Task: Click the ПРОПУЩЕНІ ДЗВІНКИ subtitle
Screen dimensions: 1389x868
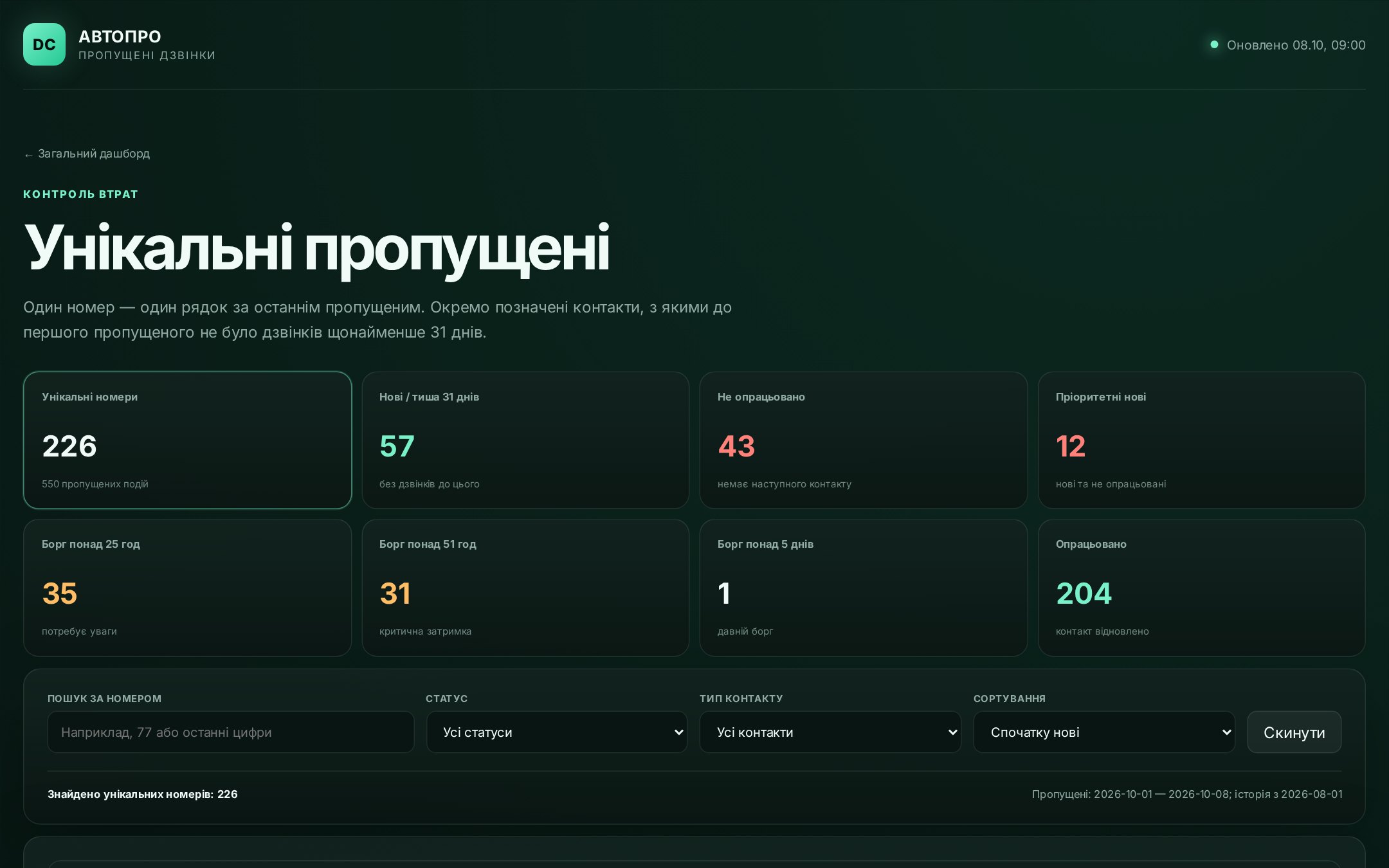Action: (147, 55)
